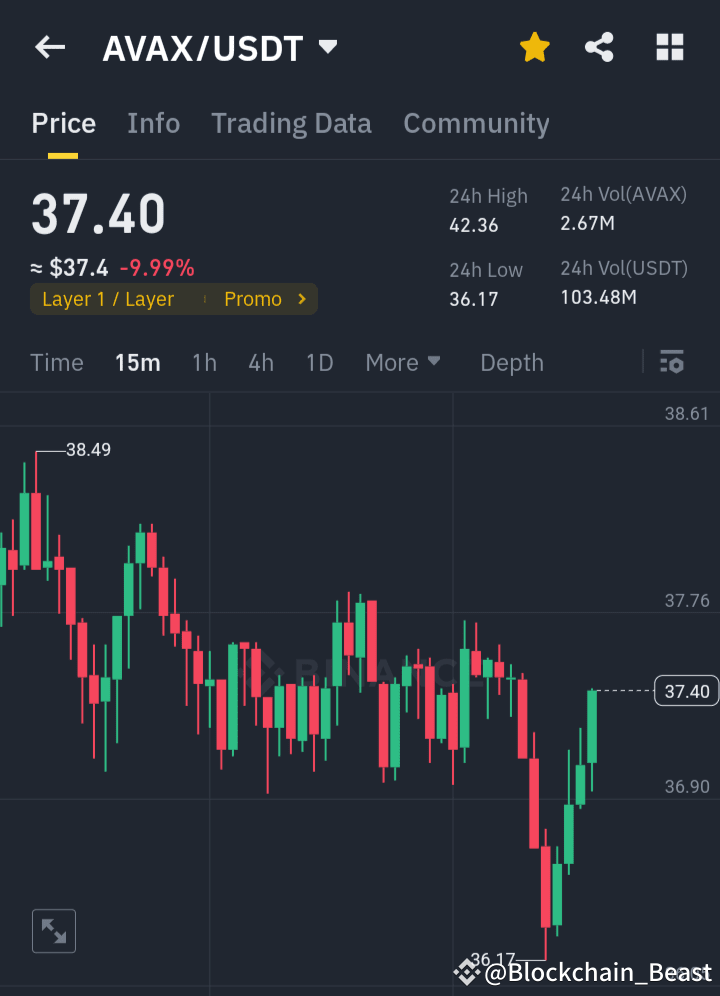Open the markets grid icon top right

[x=669, y=47]
